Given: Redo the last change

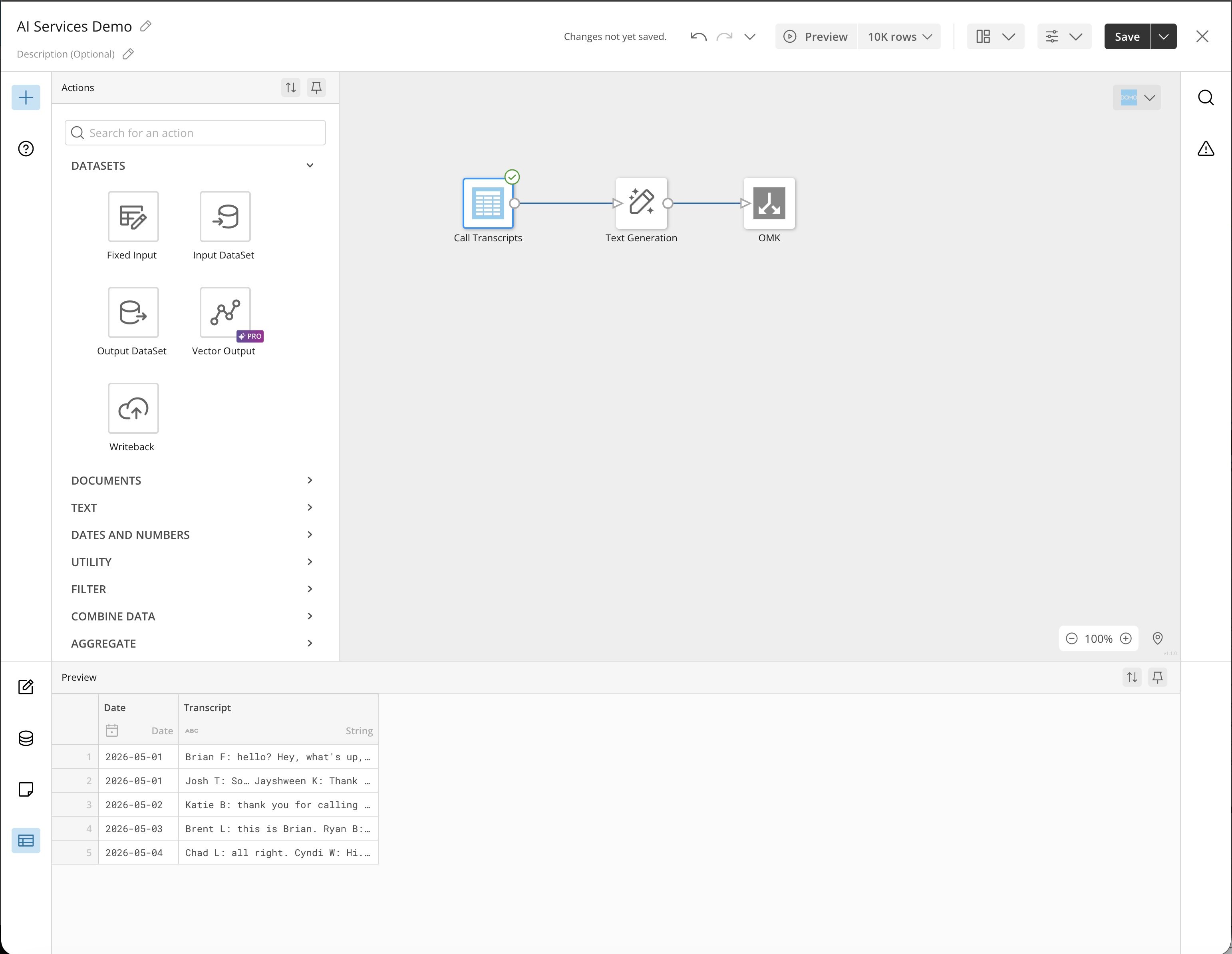Looking at the screenshot, I should (x=724, y=37).
